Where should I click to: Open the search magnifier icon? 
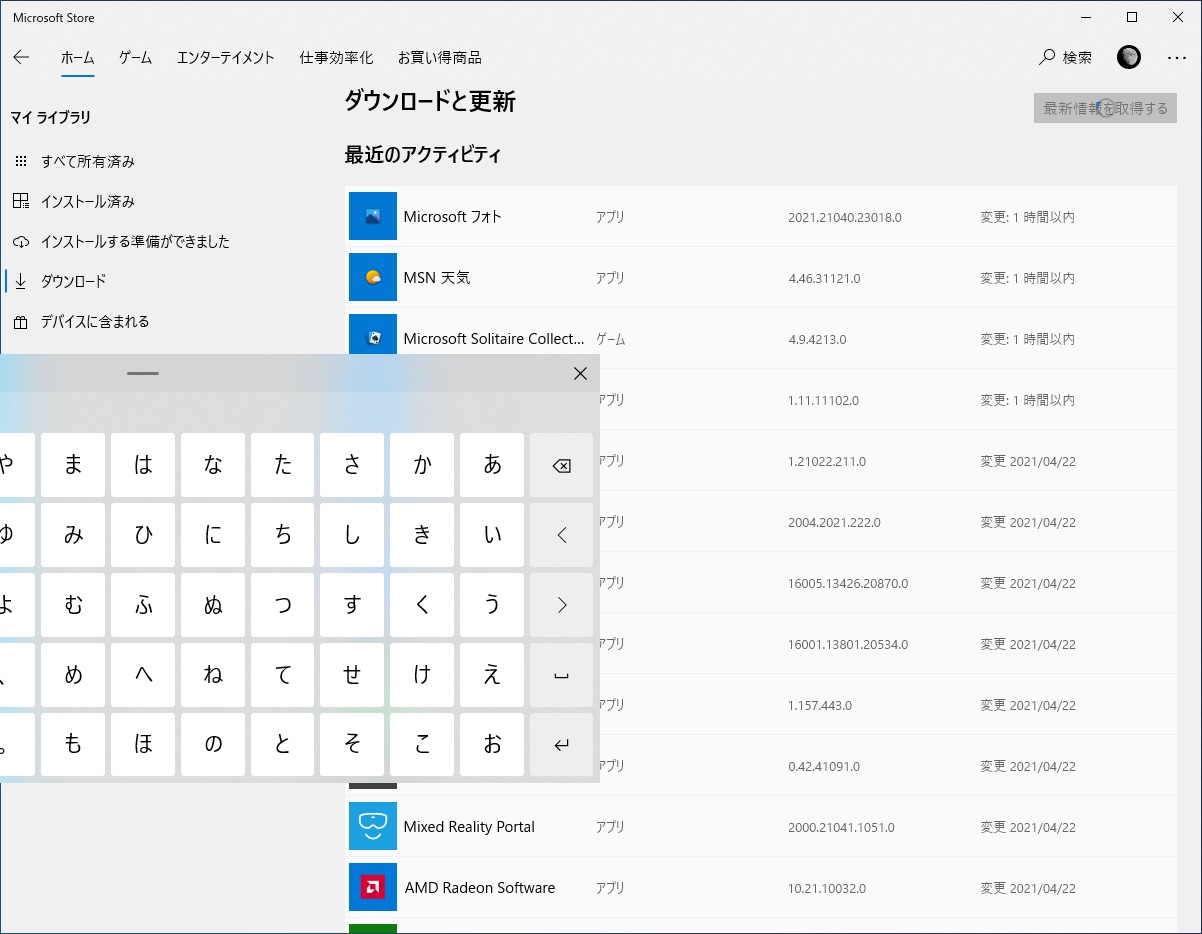tap(1047, 57)
